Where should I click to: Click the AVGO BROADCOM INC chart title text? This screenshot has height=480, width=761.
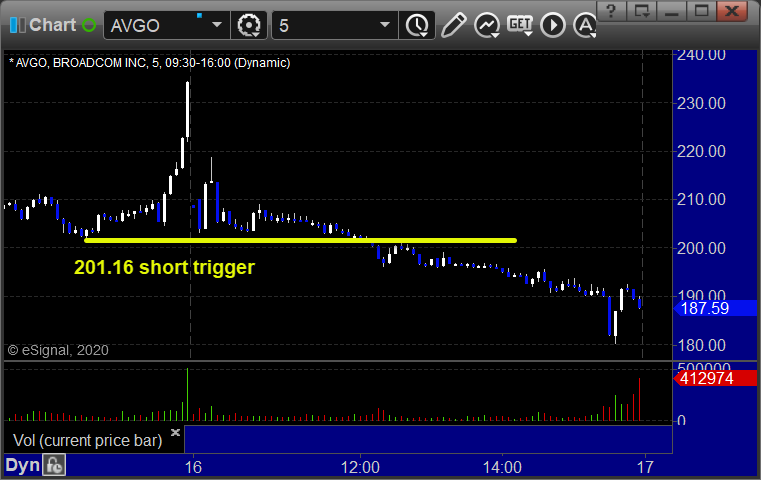coord(149,63)
